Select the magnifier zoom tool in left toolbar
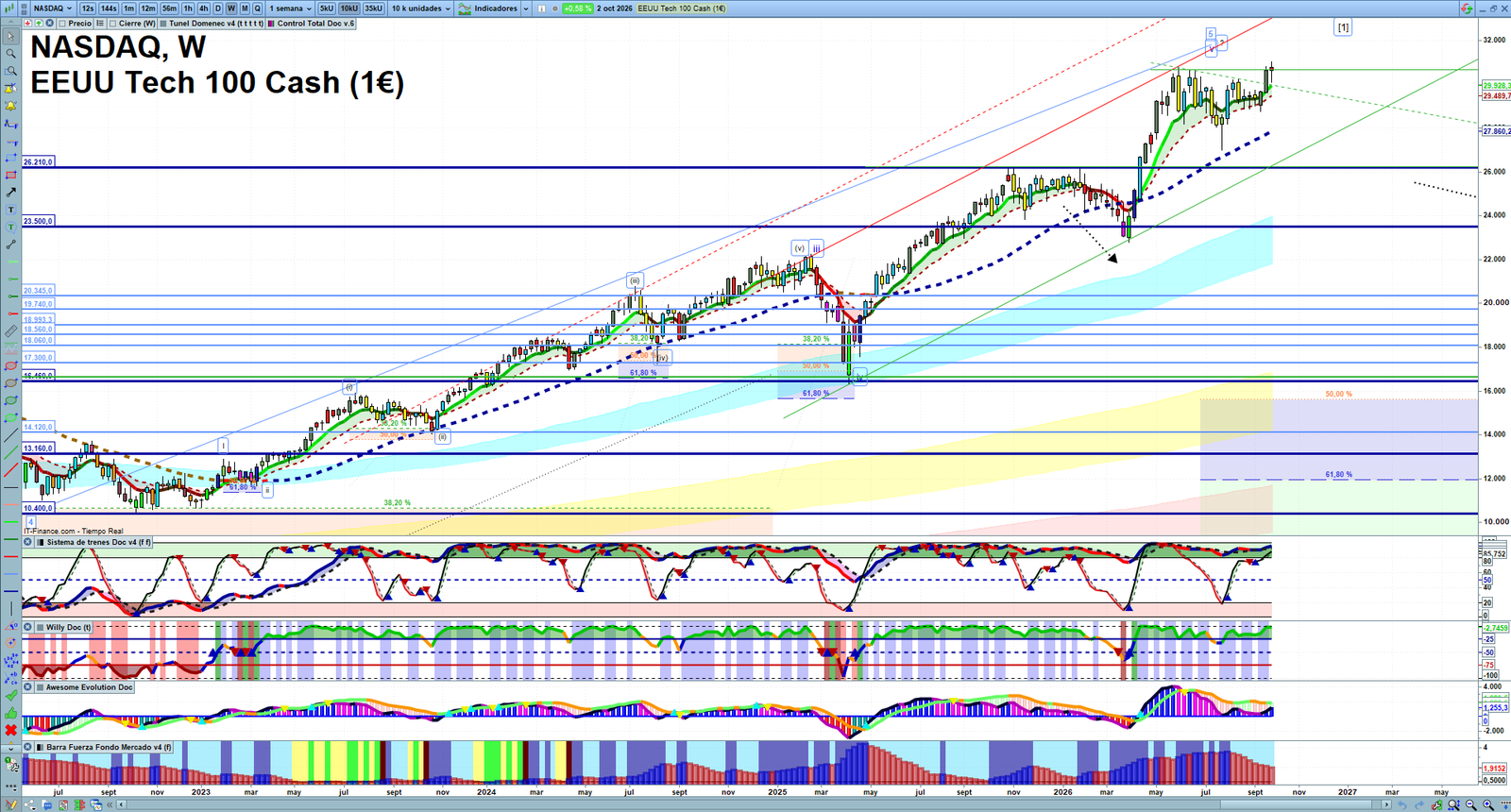 point(11,54)
